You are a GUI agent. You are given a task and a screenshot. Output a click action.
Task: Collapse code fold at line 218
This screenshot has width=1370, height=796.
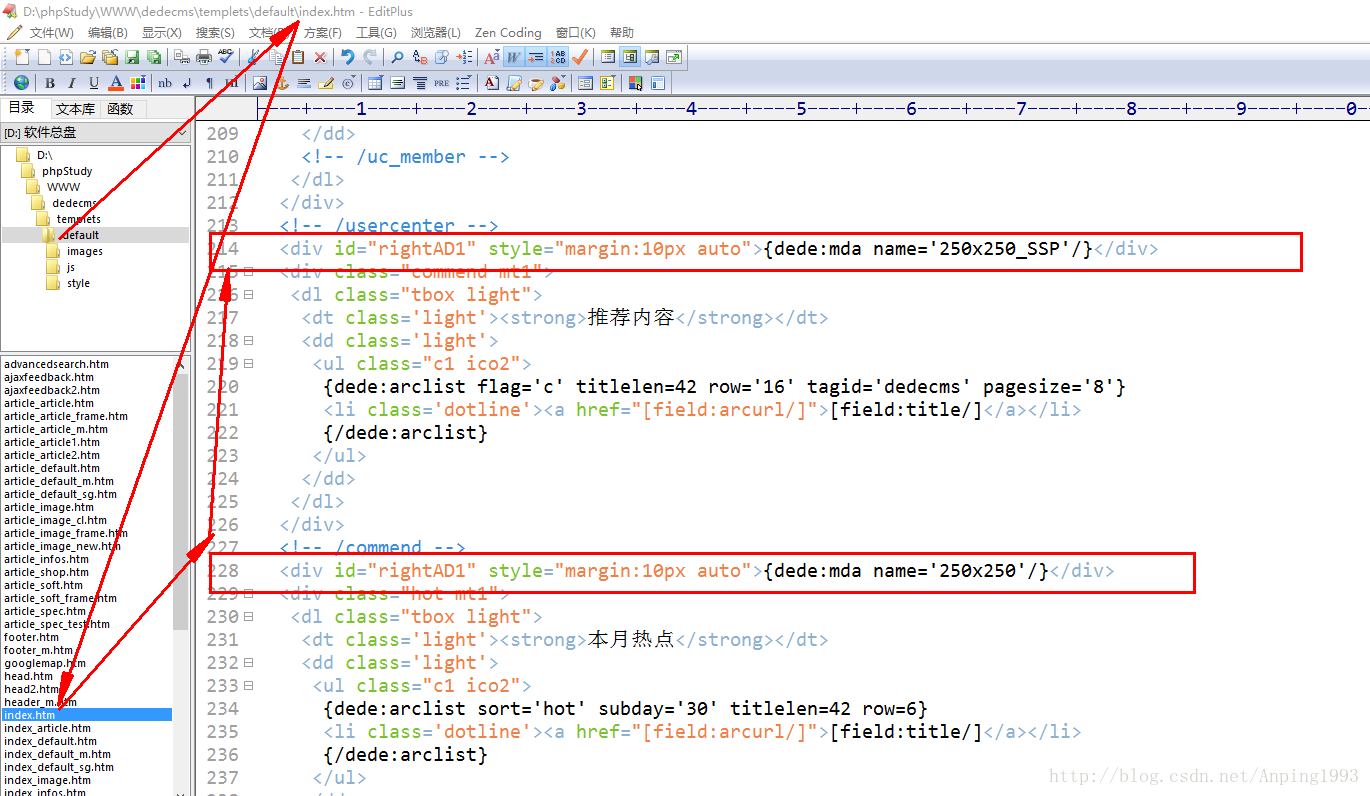point(248,341)
